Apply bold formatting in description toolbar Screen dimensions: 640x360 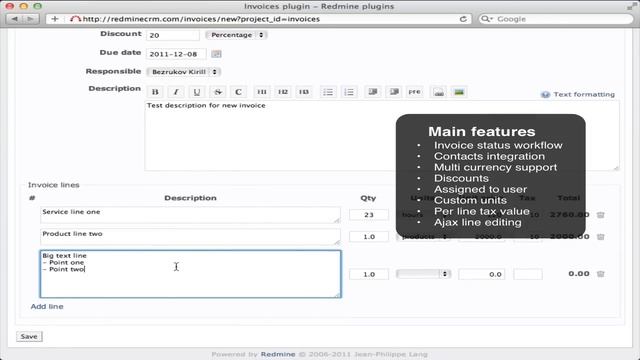pos(155,92)
